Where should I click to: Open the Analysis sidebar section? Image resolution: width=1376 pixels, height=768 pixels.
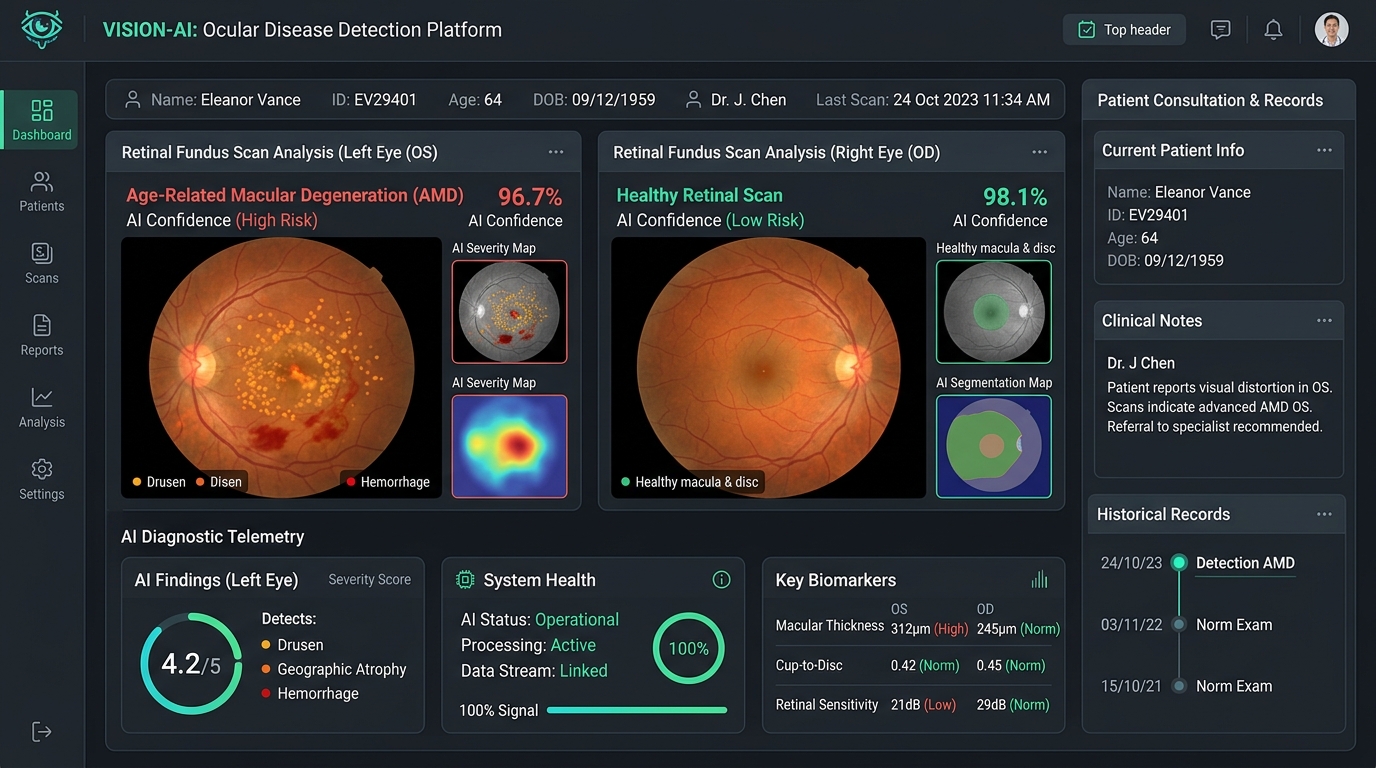point(42,408)
